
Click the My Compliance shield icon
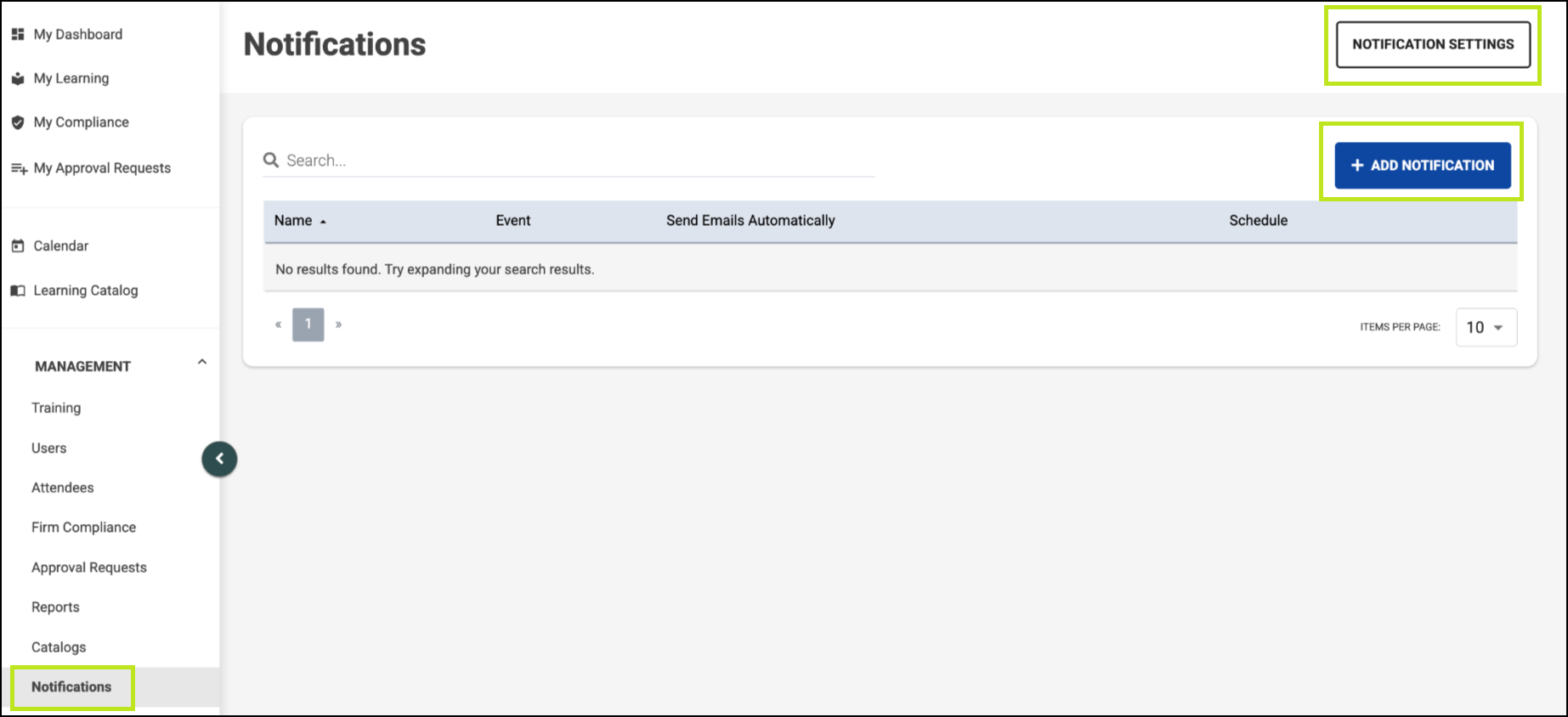tap(18, 122)
